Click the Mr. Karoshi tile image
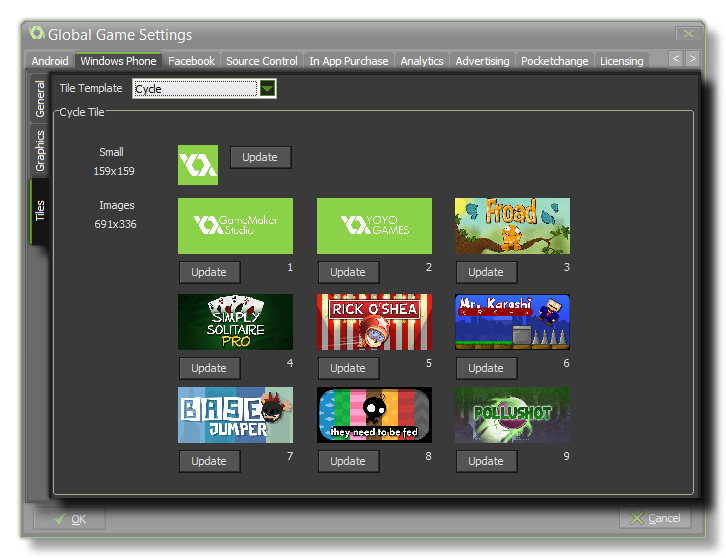726x558 pixels. pyautogui.click(x=512, y=321)
